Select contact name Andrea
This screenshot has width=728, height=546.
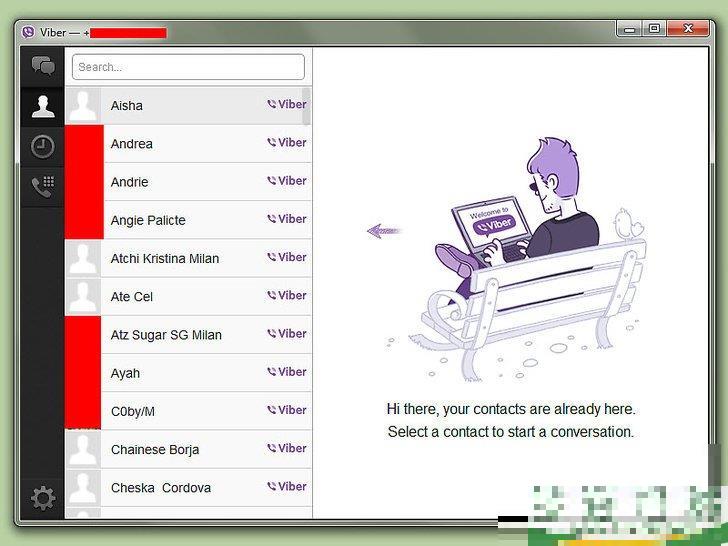click(132, 144)
